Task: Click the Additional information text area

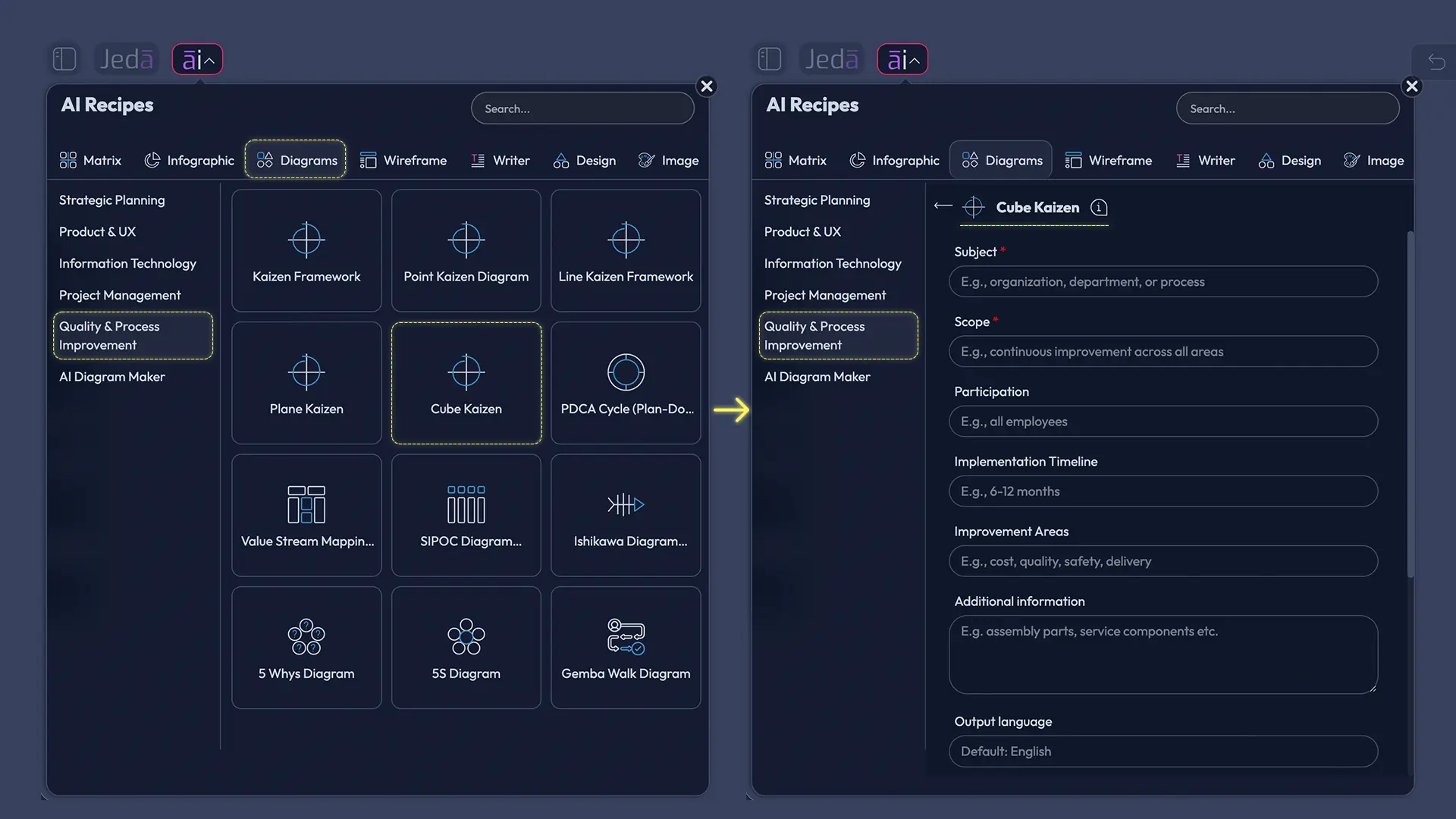Action: pos(1163,654)
